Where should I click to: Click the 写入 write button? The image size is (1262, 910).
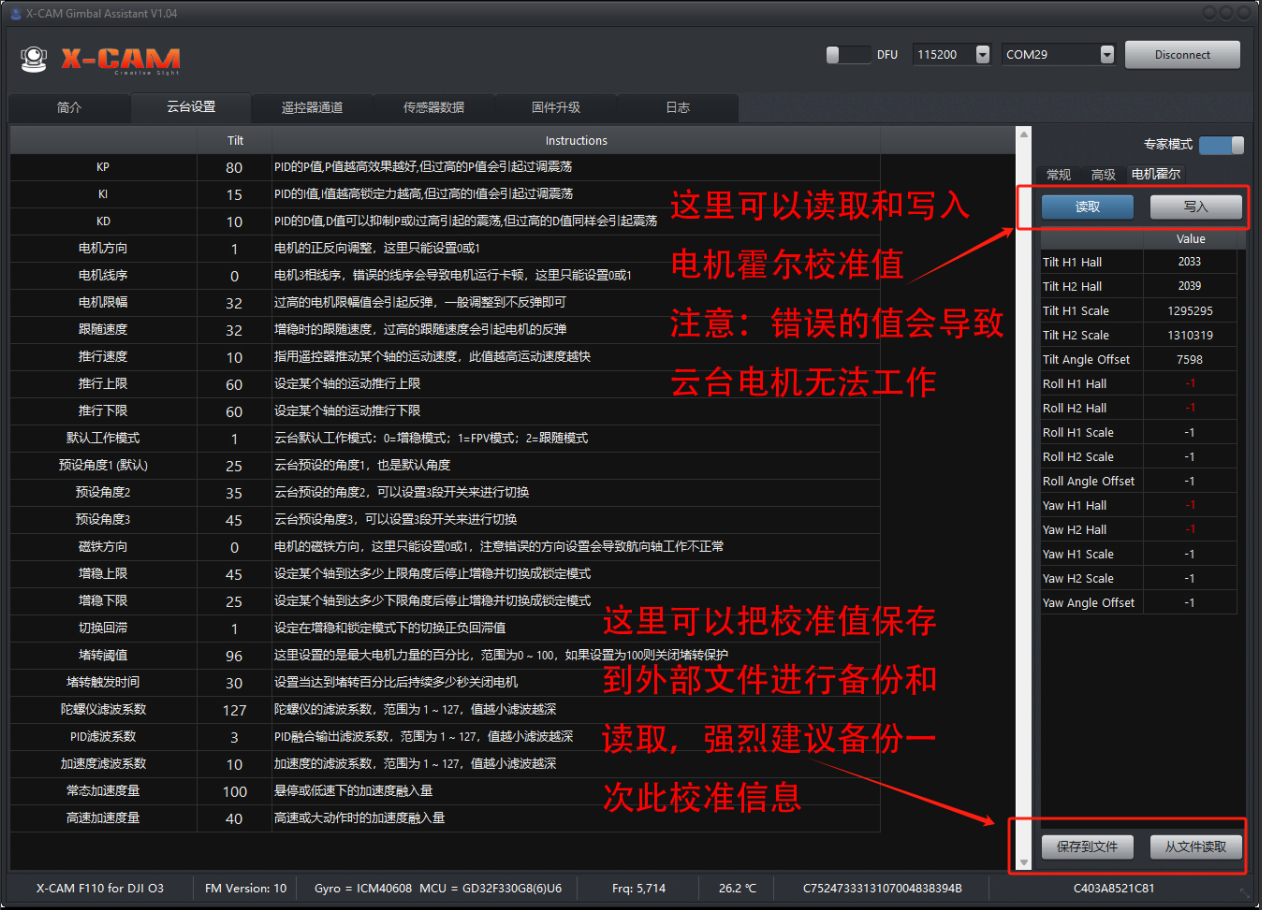(x=1196, y=207)
